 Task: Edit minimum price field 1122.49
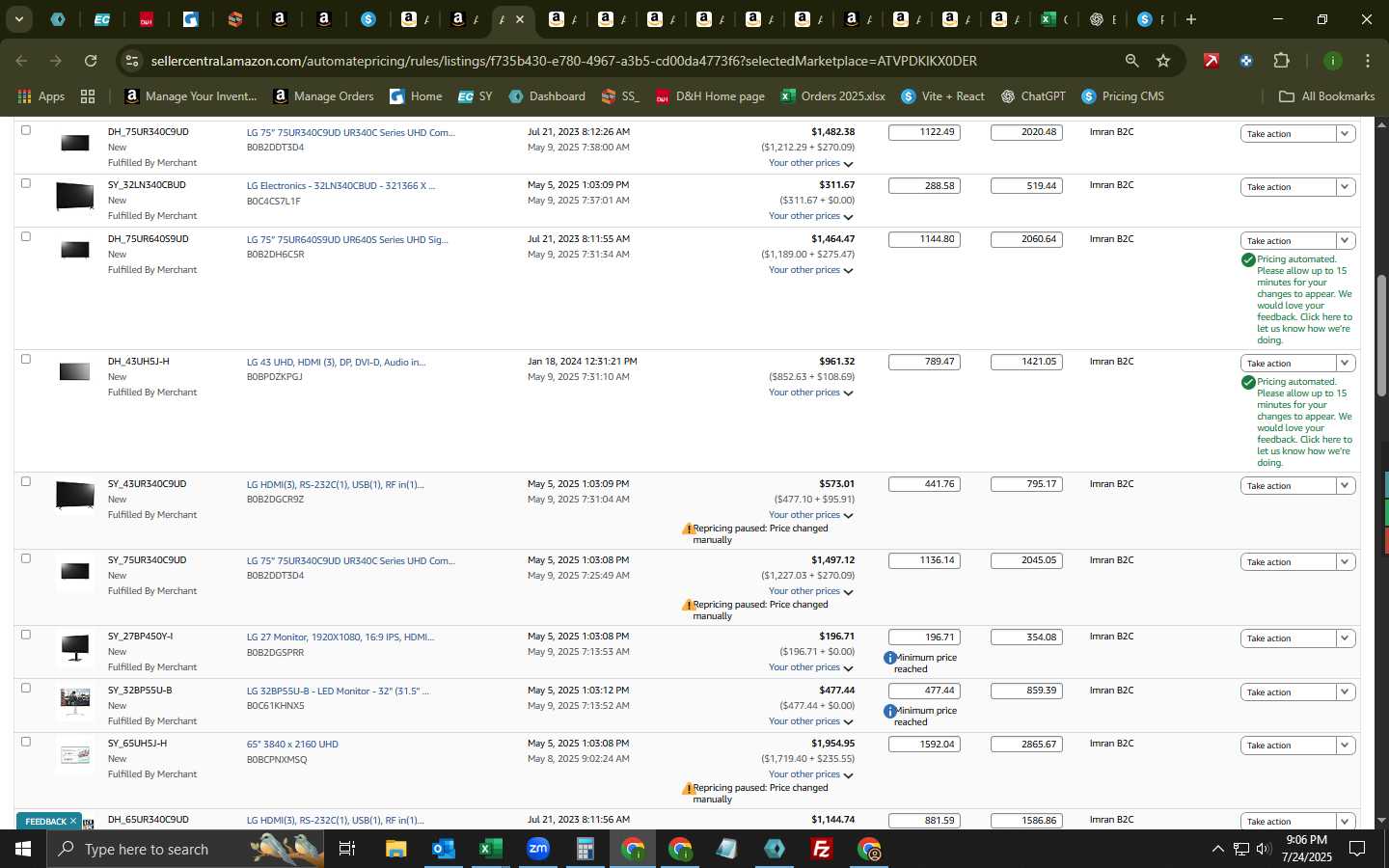point(924,132)
